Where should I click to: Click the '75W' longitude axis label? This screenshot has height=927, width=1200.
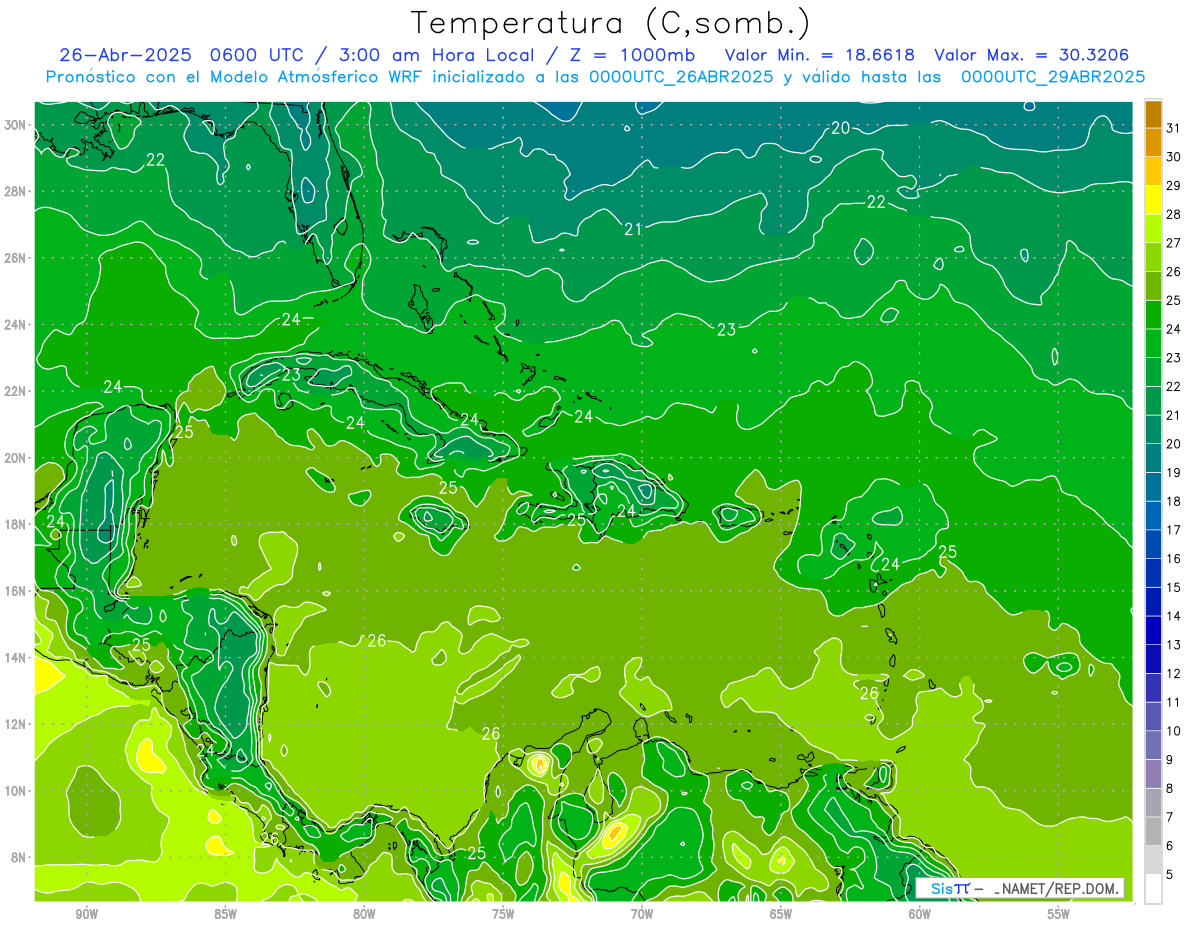click(503, 915)
